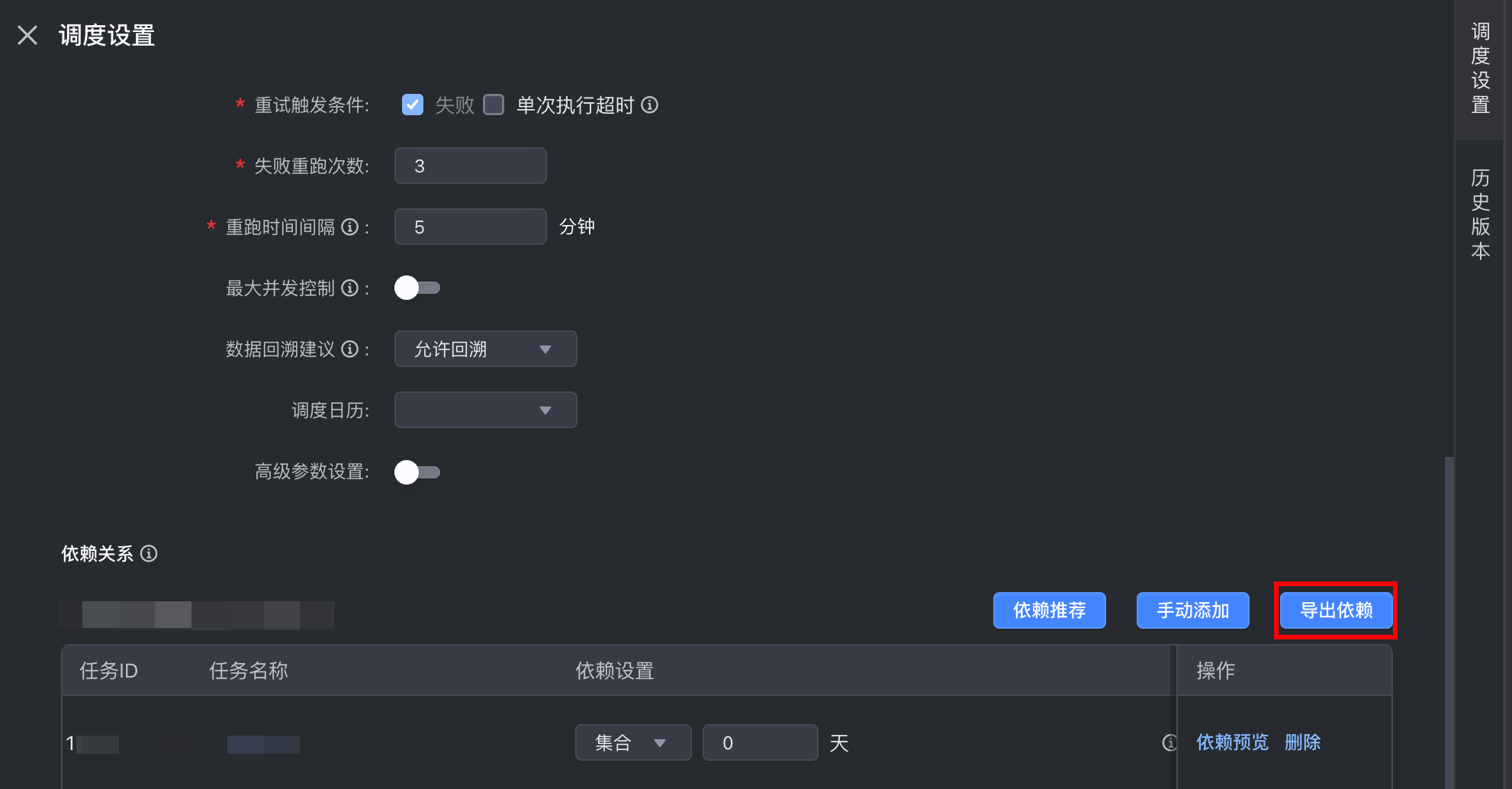Uncheck the 失败 retry trigger checkbox
This screenshot has height=789, width=1512.
pyautogui.click(x=413, y=105)
